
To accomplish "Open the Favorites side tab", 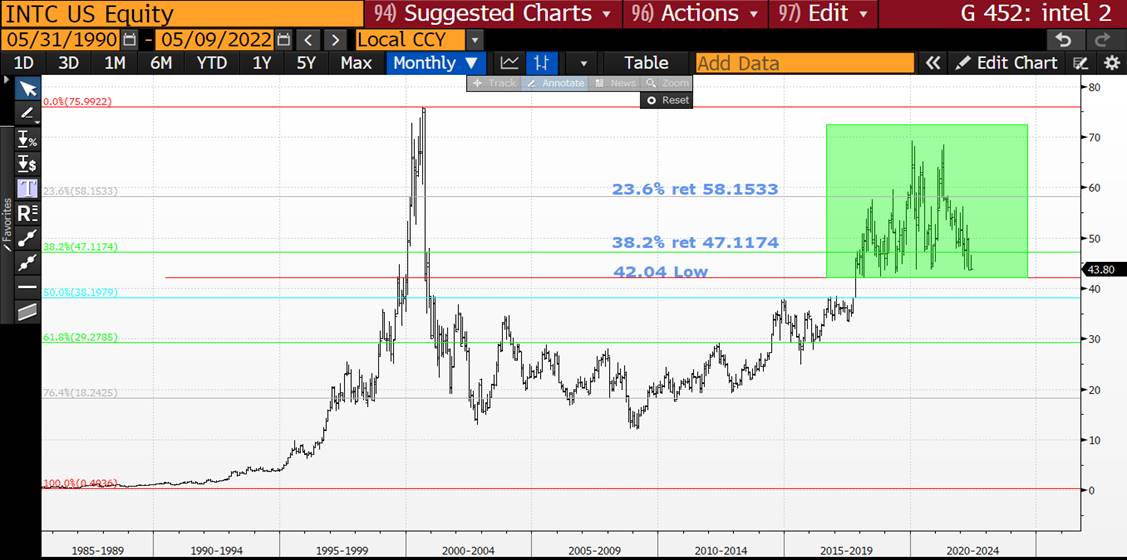I will (7, 223).
